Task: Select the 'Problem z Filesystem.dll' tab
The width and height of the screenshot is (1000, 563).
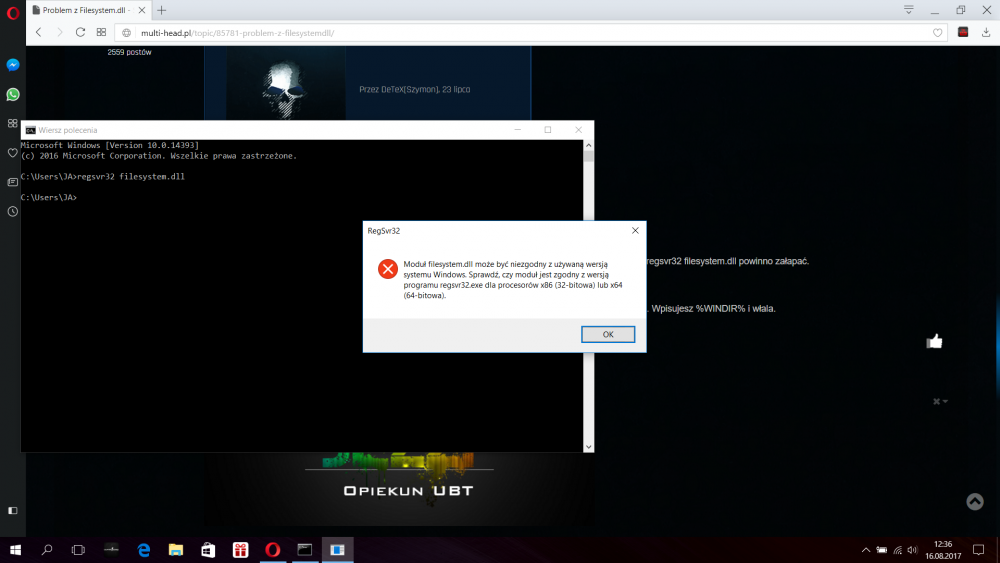Action: point(85,10)
